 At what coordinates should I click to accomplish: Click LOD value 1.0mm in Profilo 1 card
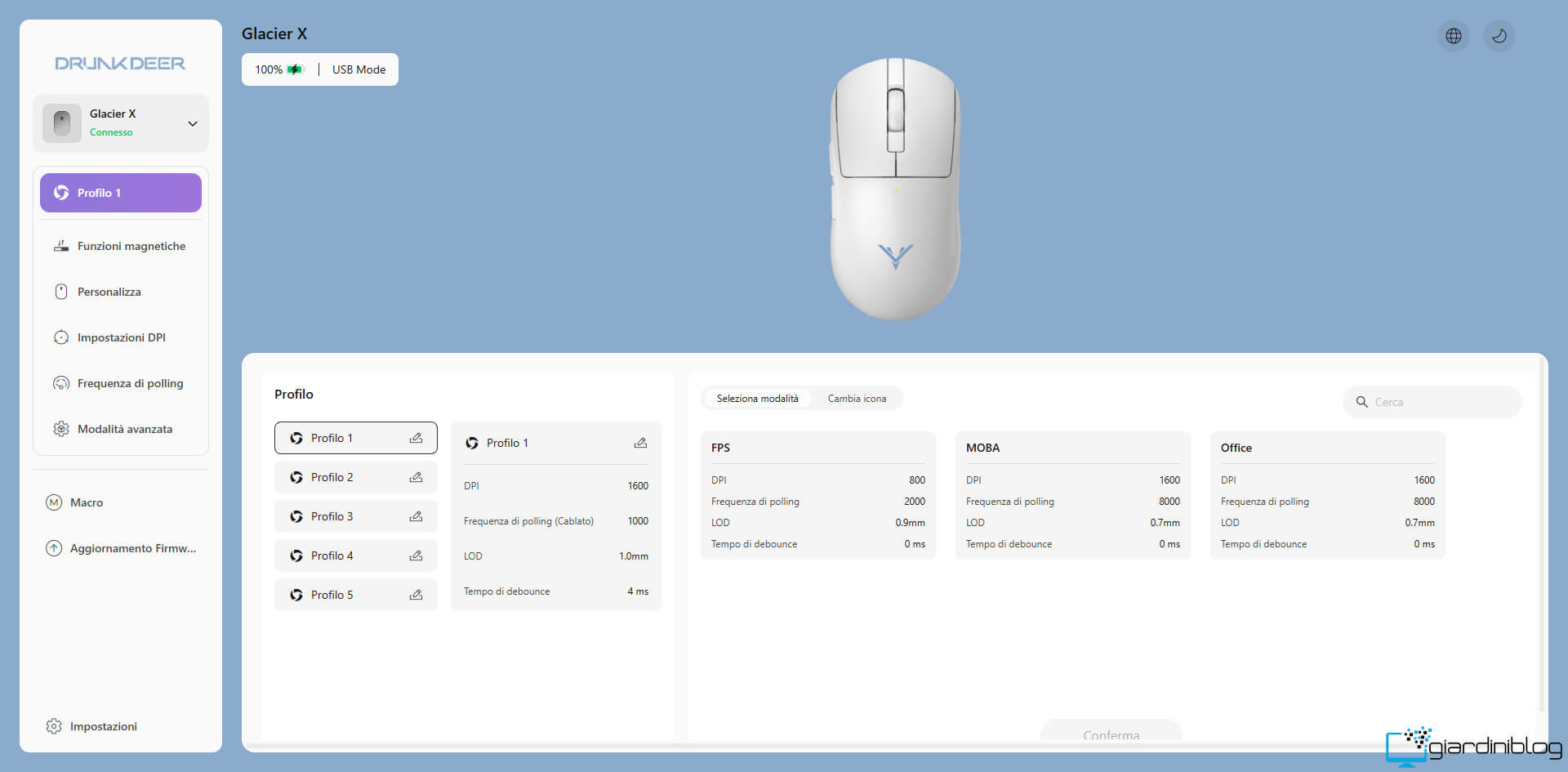point(634,556)
